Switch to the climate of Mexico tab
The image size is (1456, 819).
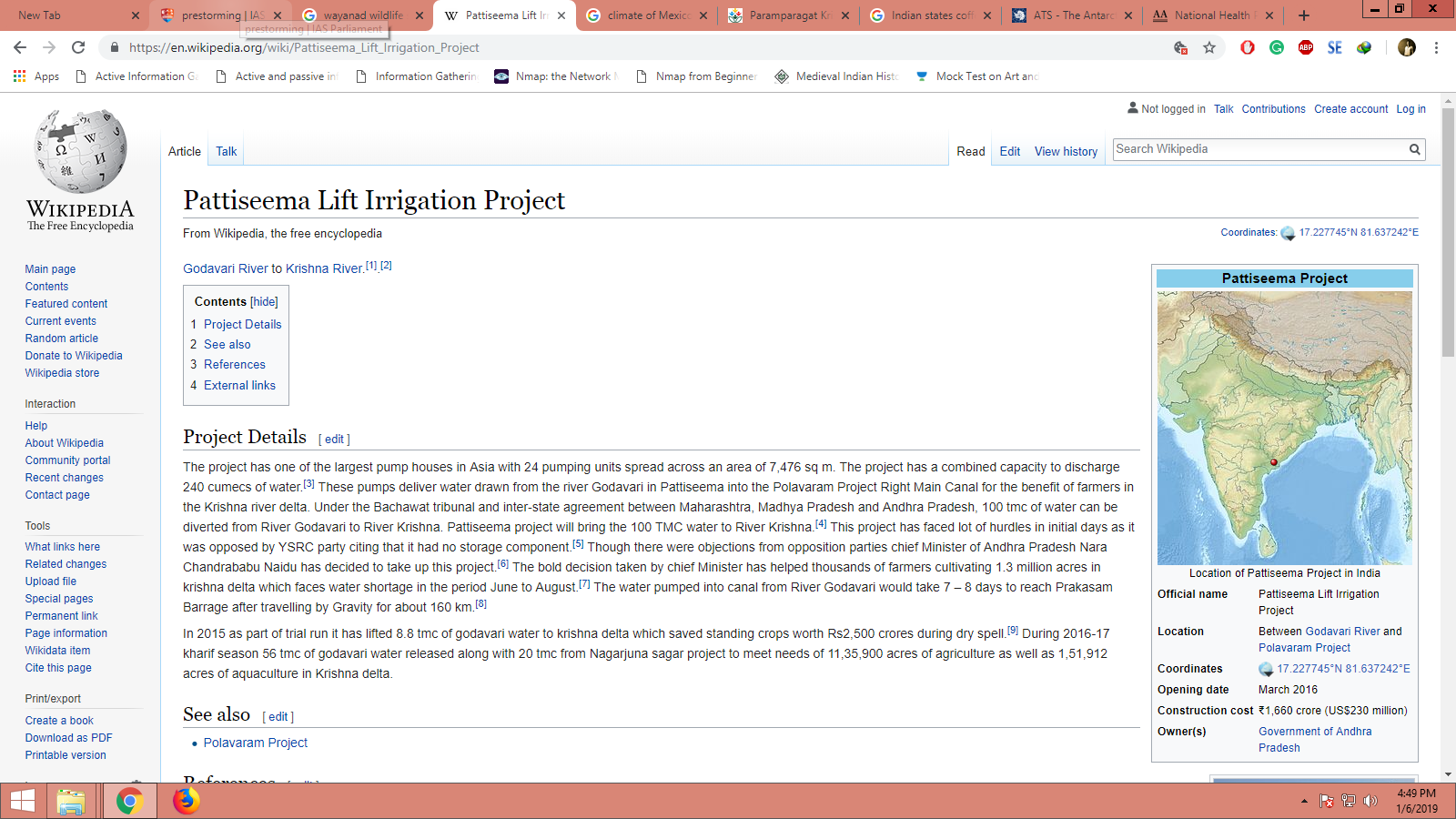coord(647,15)
